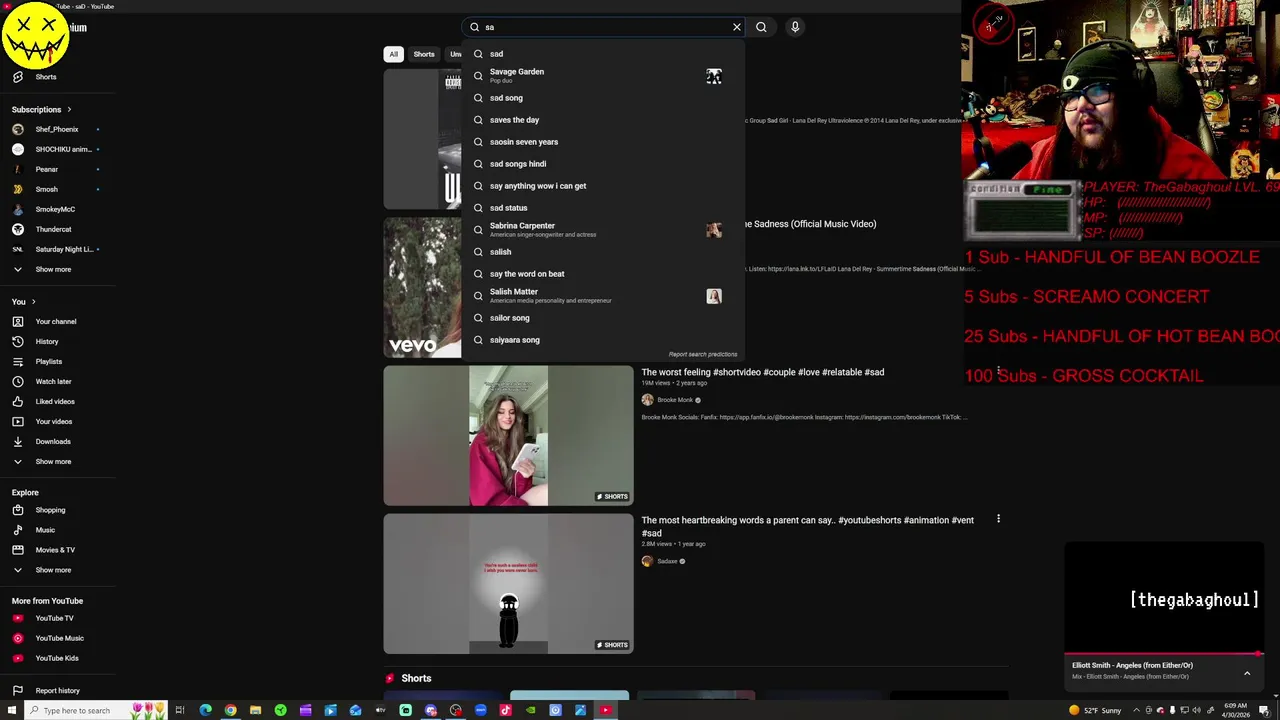Open more options for heartbreaking words video

[x=998, y=519]
